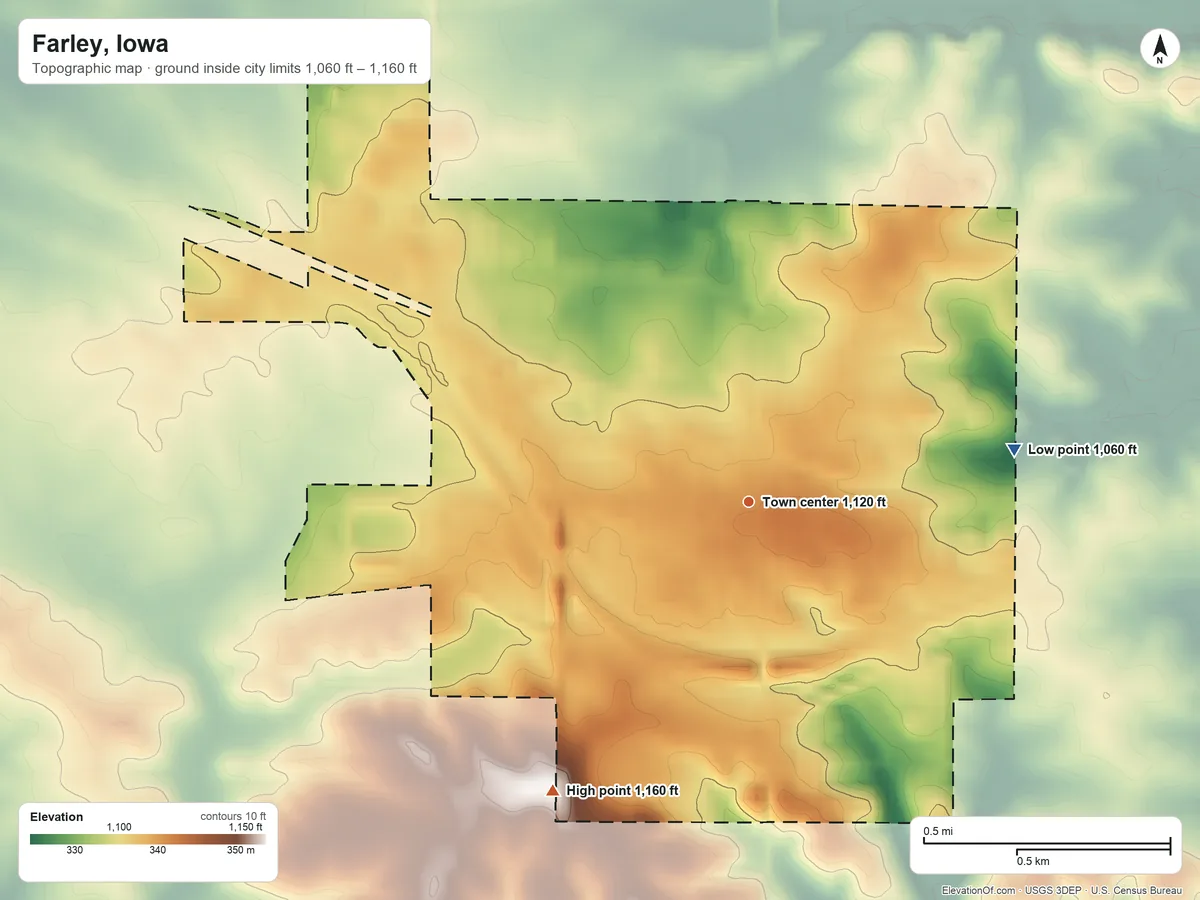Click the Low point blue triangle marker
Viewport: 1200px width, 900px height.
1013,450
